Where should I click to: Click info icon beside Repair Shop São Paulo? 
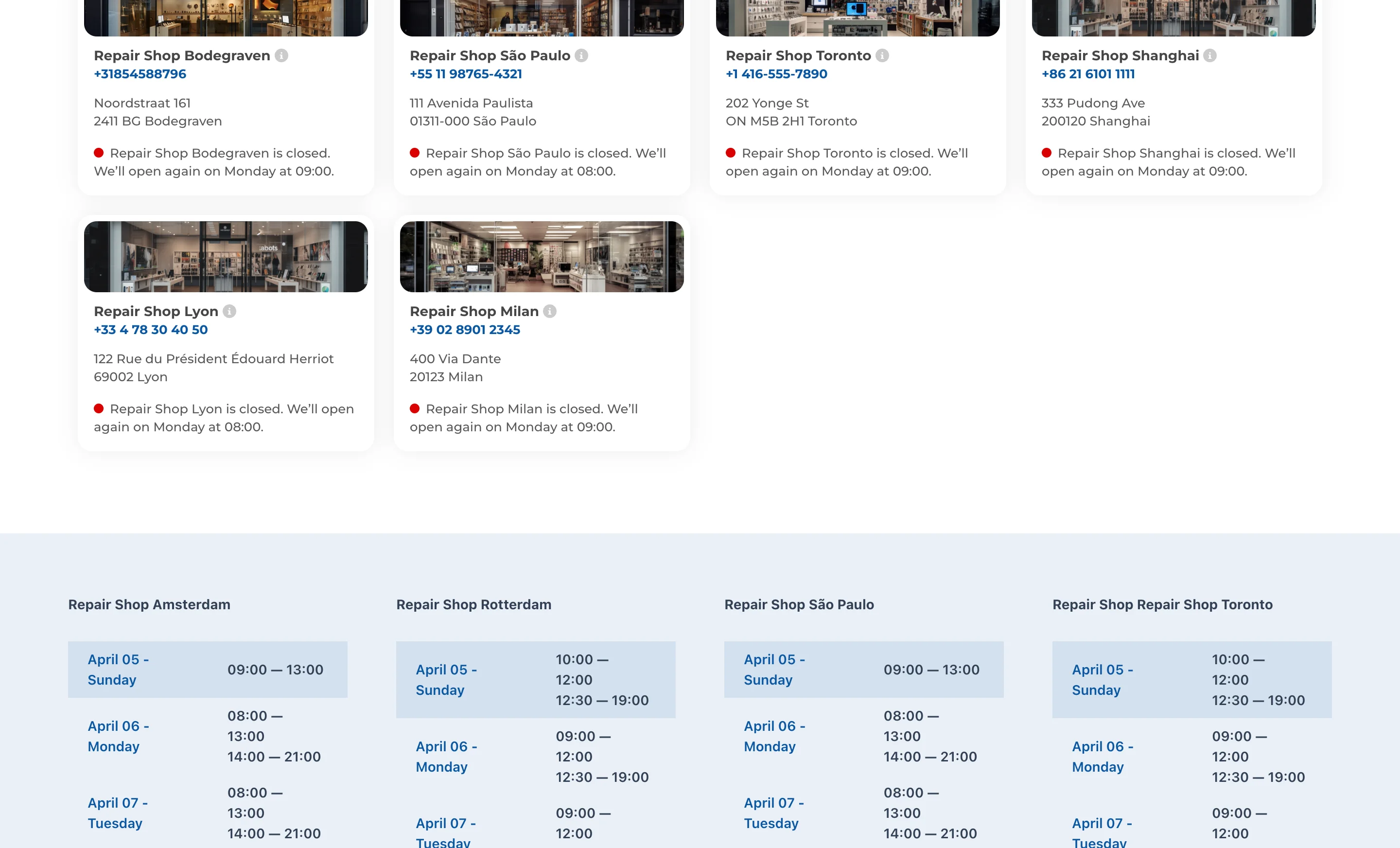pos(581,55)
